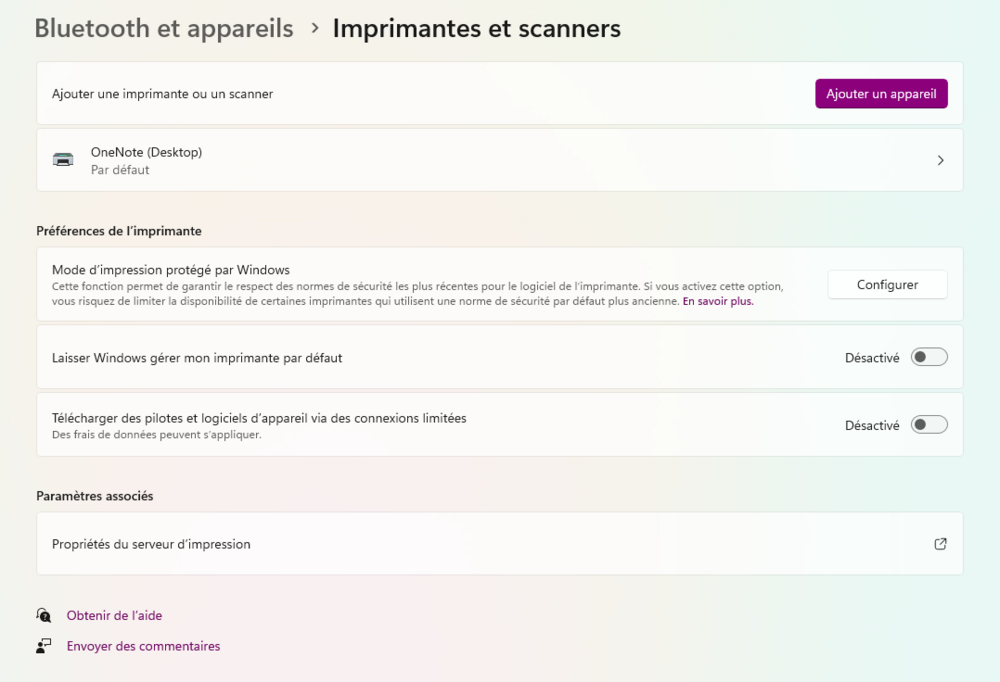The height and width of the screenshot is (682, 1000).
Task: Click the external link icon for Propriétés du serveur
Action: pyautogui.click(x=940, y=543)
